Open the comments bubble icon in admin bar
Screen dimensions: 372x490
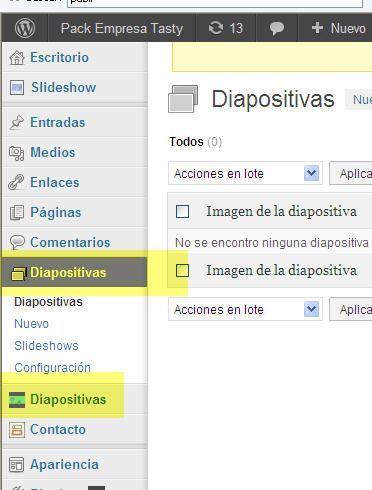coord(277,28)
